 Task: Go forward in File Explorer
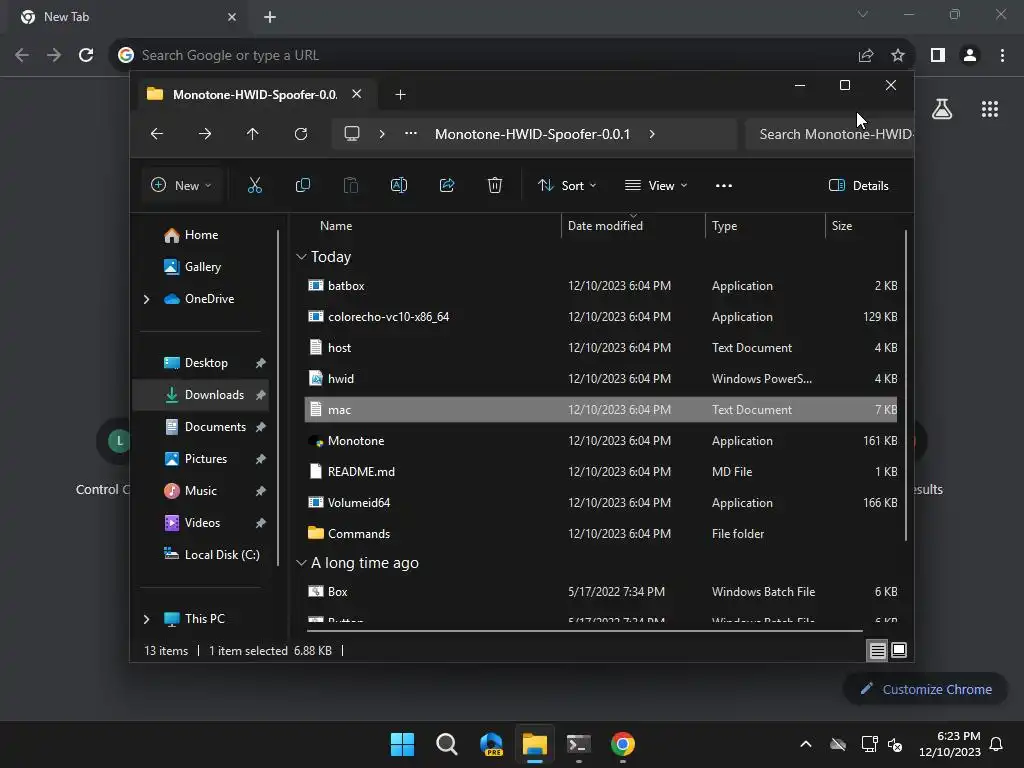coord(205,134)
